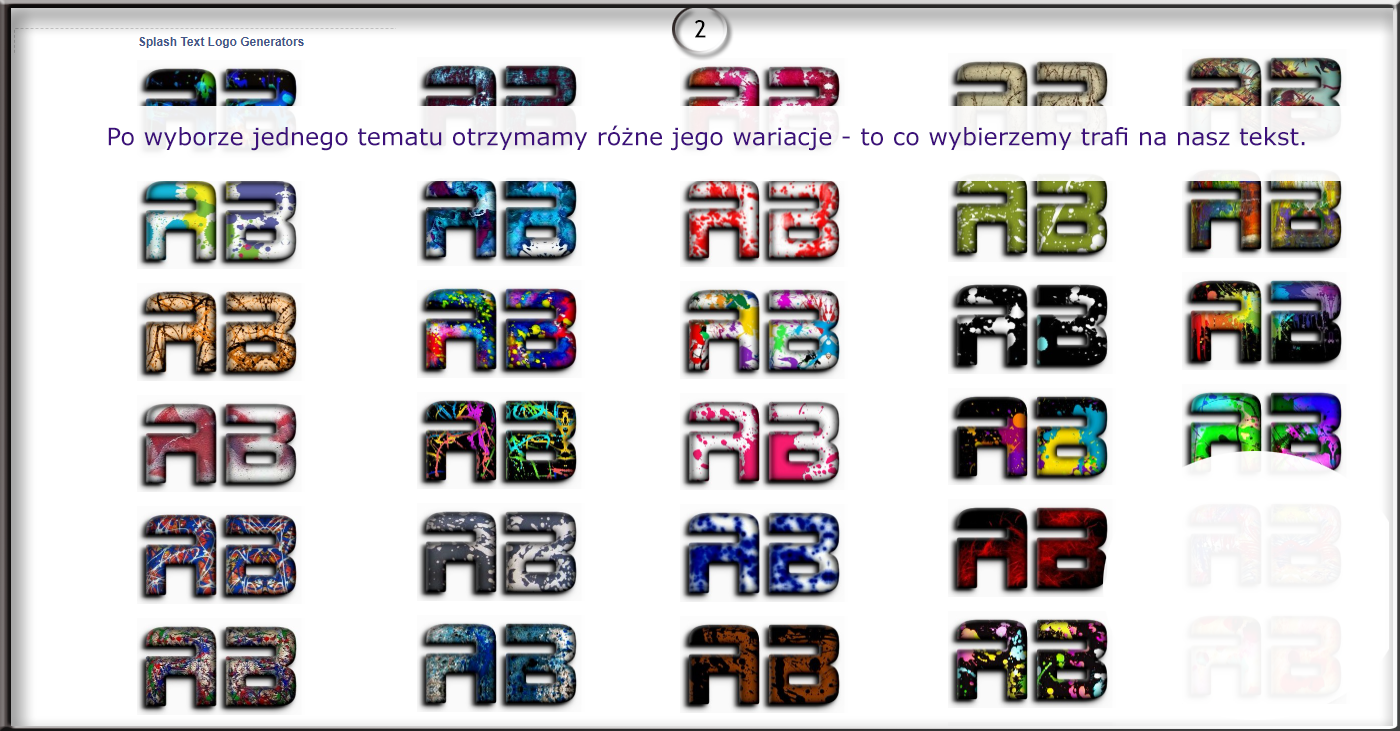The image size is (1400, 731).
Task: Select white AB logo with red splatter
Action: pyautogui.click(x=762, y=222)
